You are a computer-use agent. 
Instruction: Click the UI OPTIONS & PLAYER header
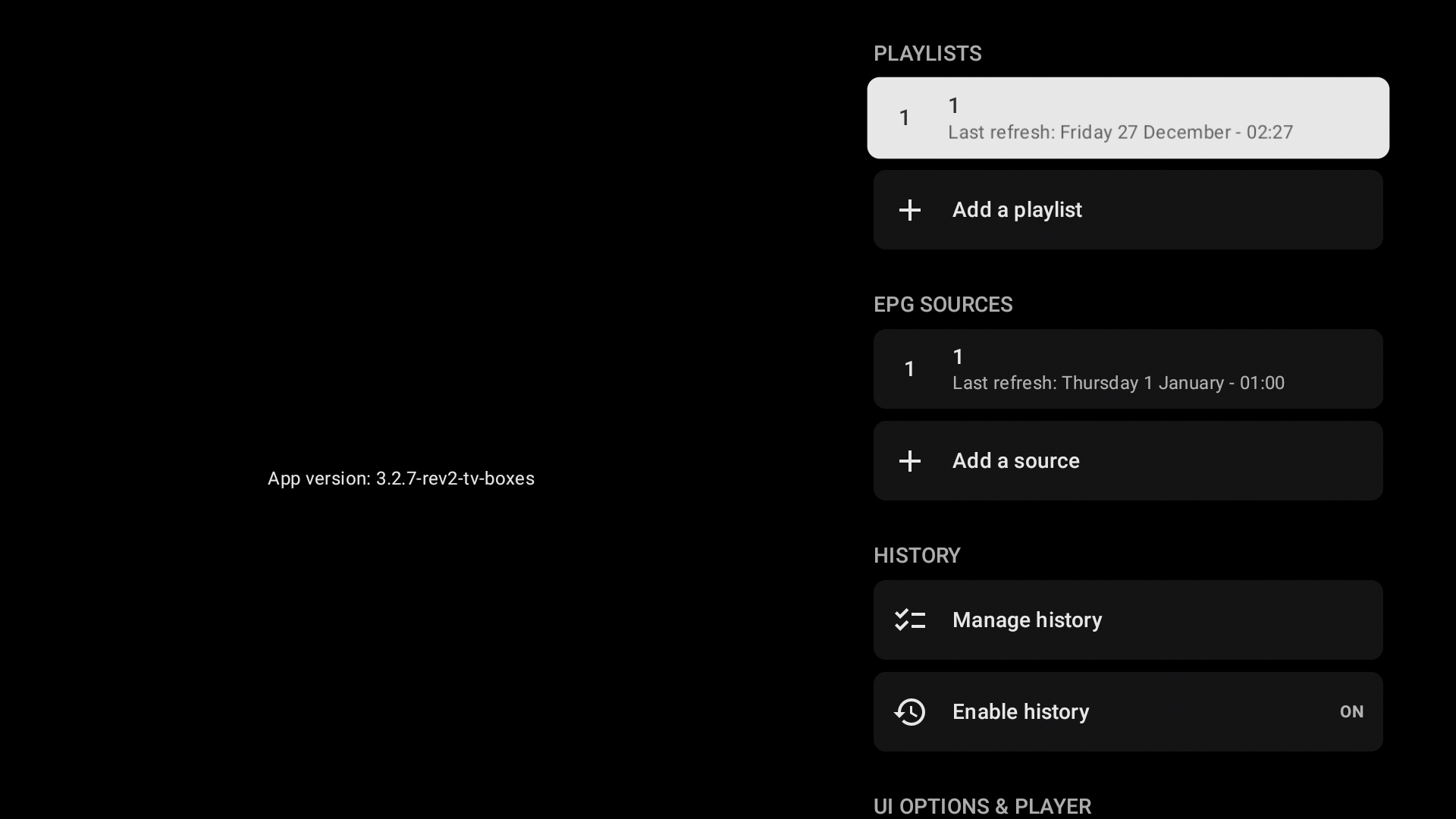982,806
